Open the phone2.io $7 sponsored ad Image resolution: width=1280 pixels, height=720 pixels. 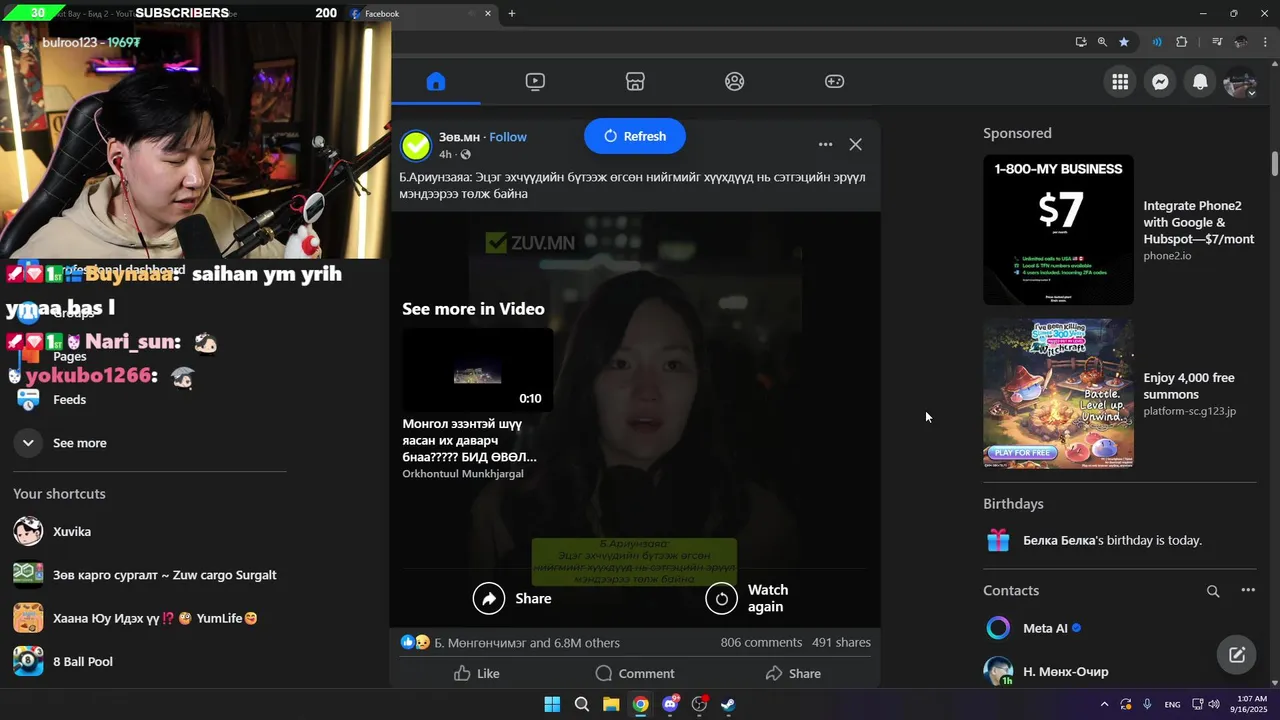1119,230
